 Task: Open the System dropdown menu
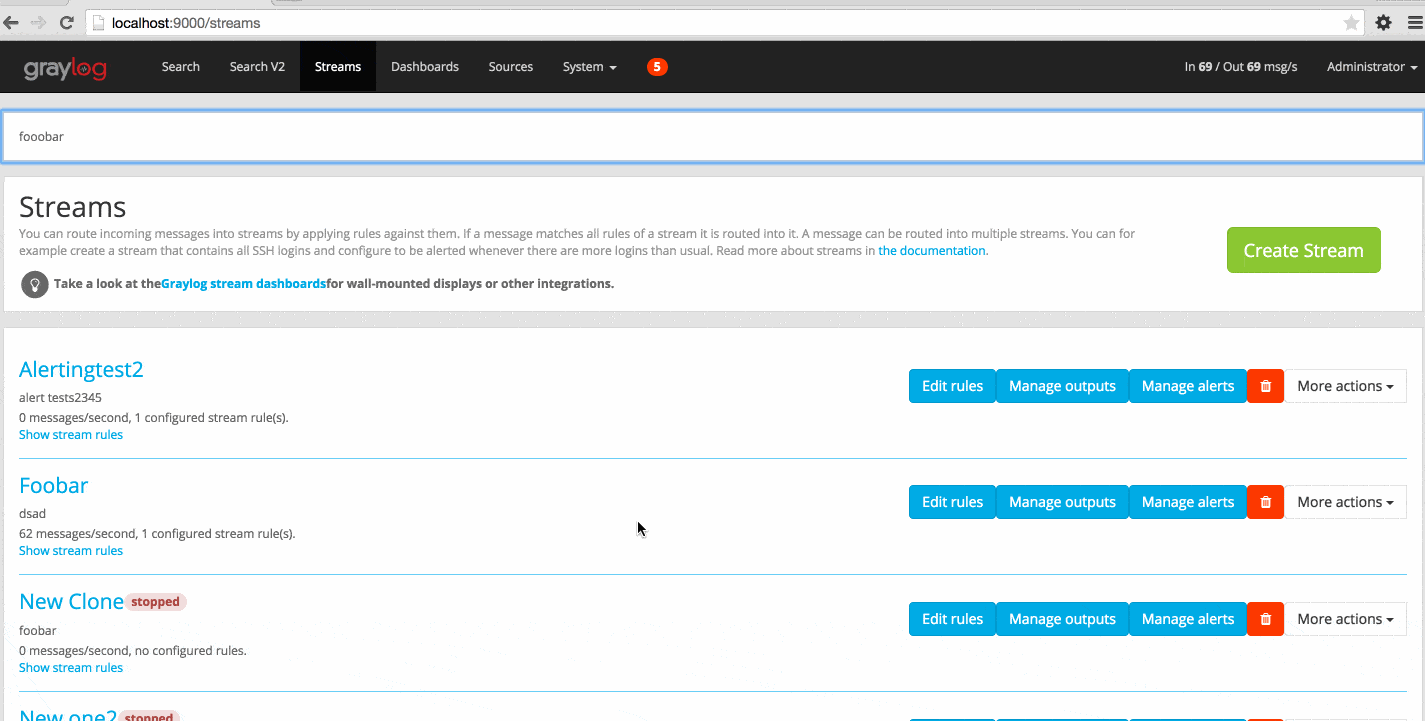[x=589, y=67]
